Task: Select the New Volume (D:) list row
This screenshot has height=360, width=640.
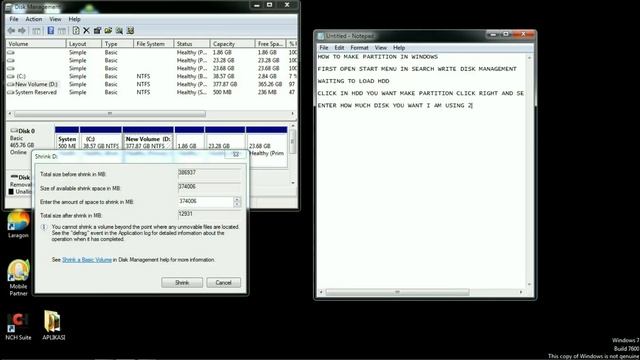Action: click(x=151, y=84)
